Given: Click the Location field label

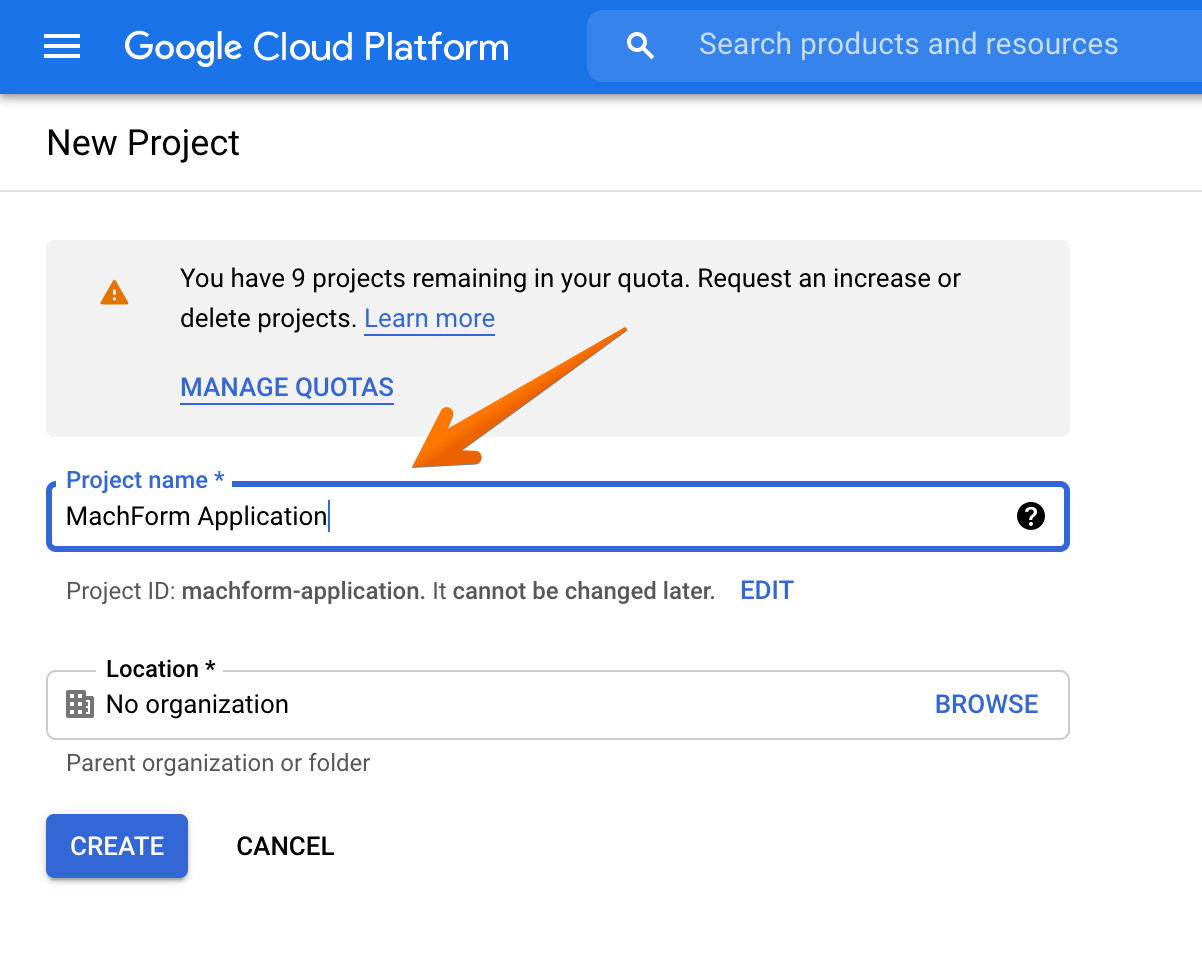Looking at the screenshot, I should [160, 669].
